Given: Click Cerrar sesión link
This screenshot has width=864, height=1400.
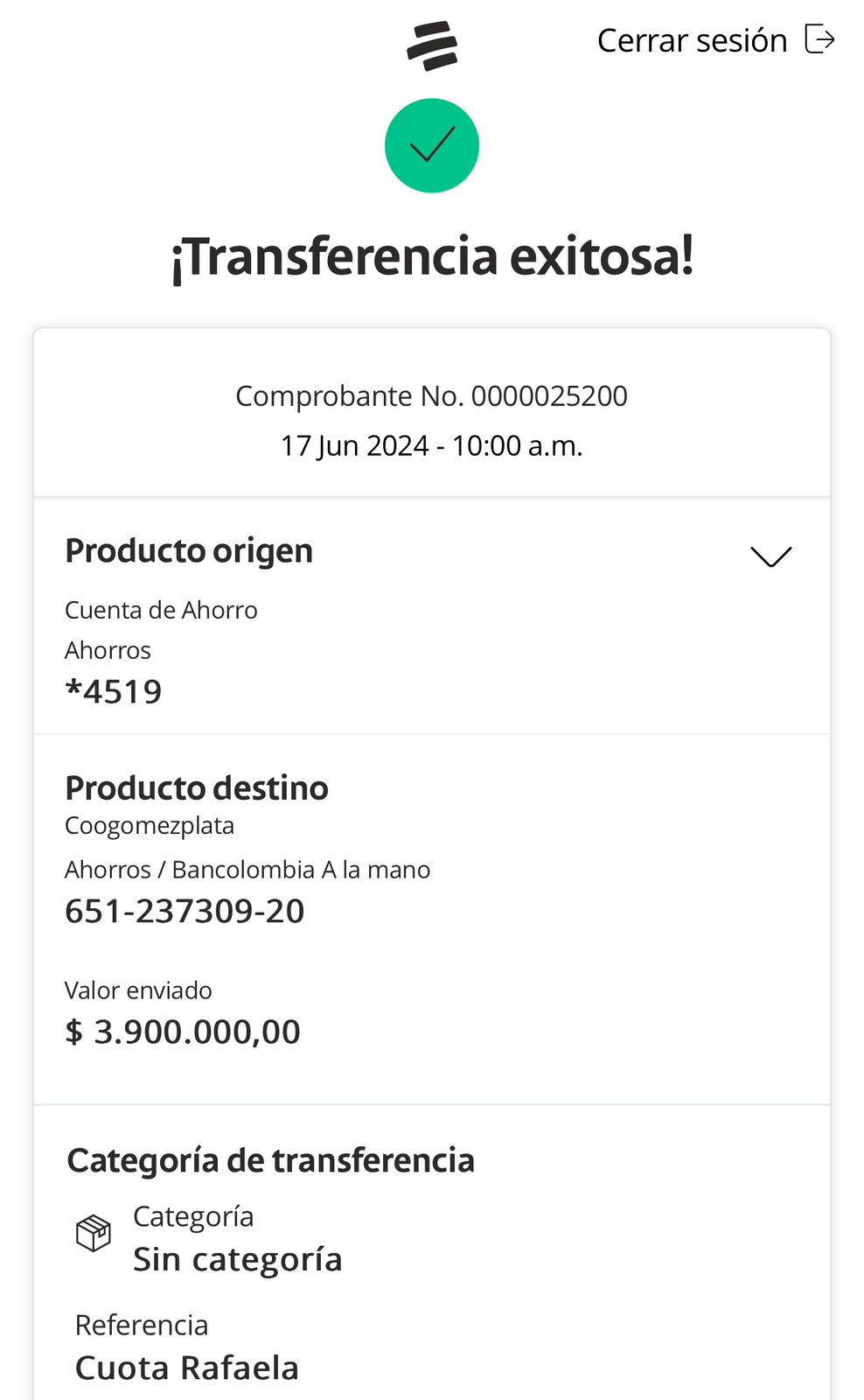Looking at the screenshot, I should pyautogui.click(x=692, y=40).
